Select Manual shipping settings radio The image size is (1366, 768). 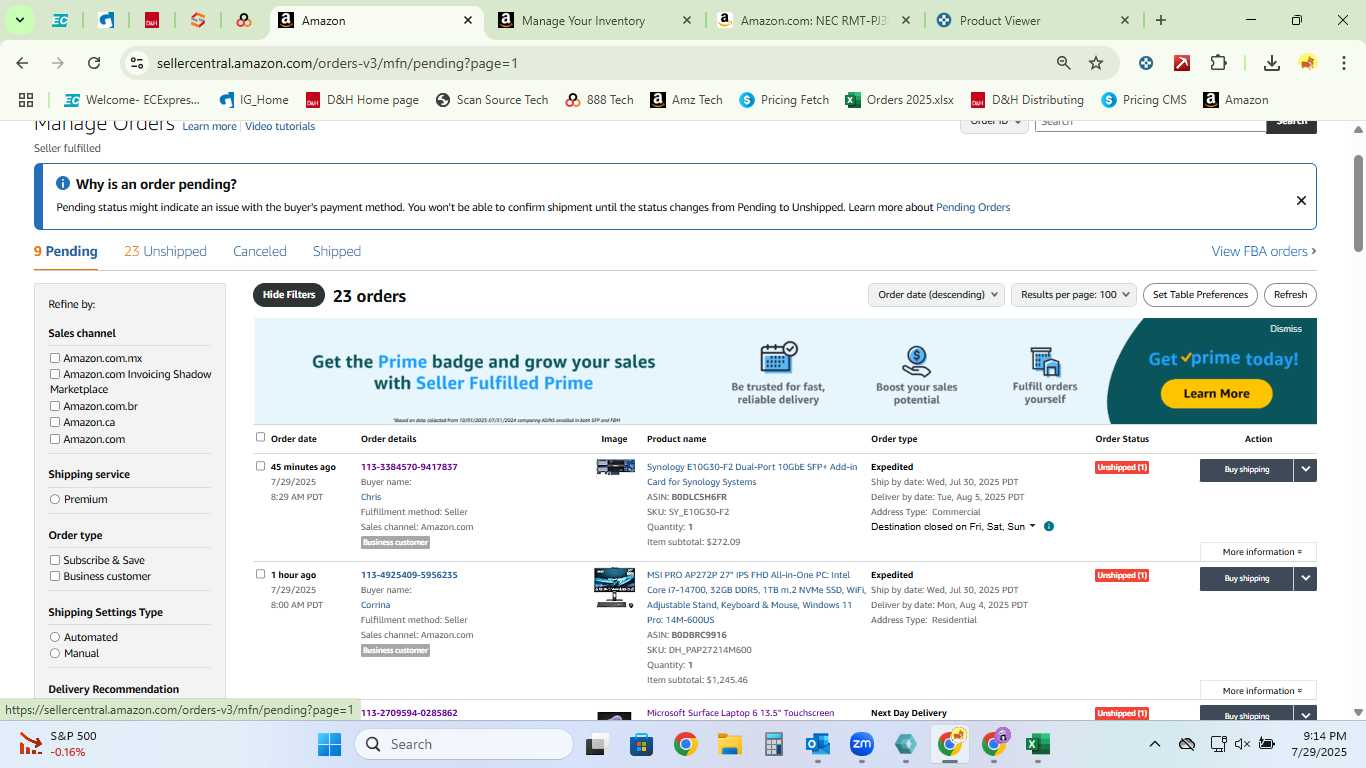tap(55, 653)
